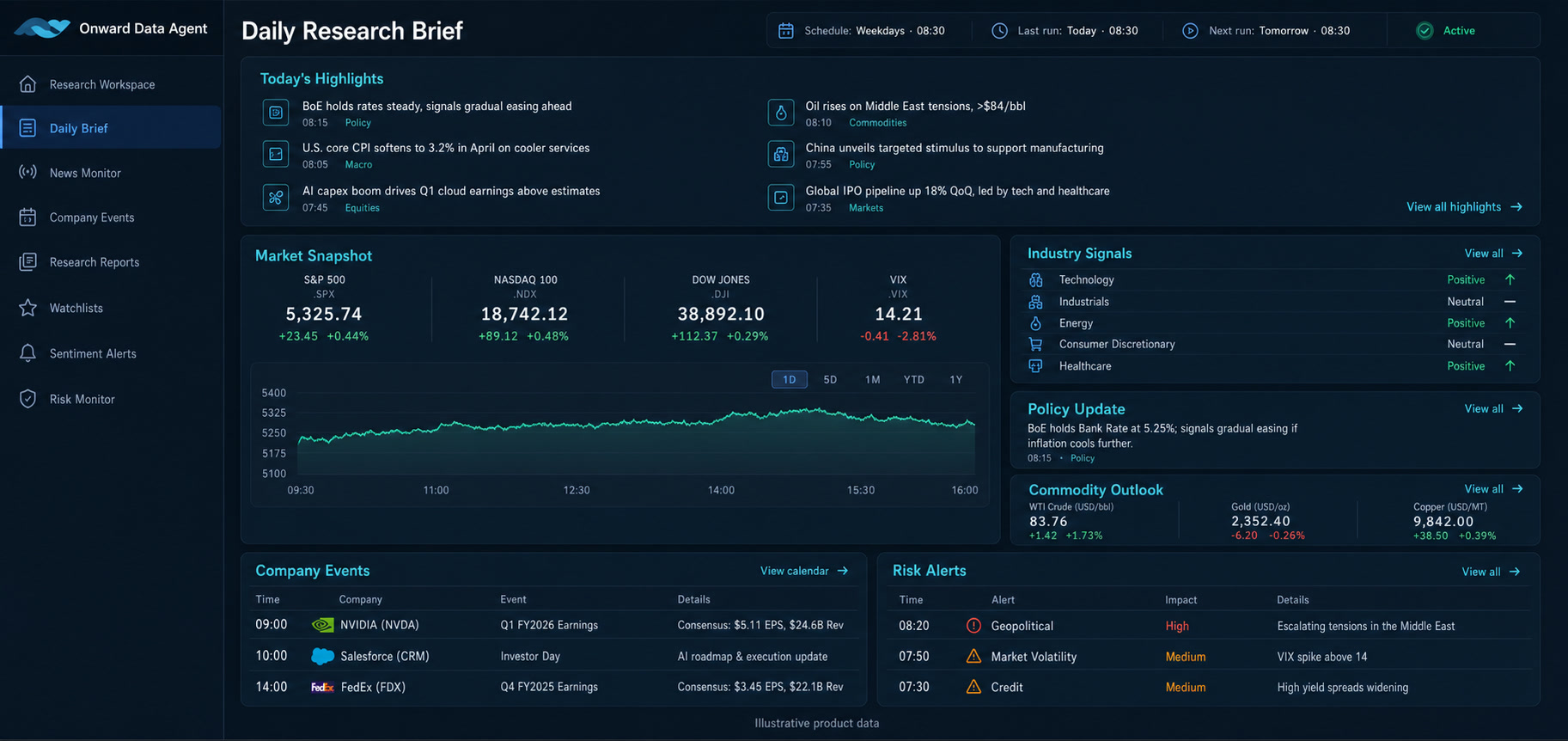Click NASDAQ 100 value 18,742.12
This screenshot has height=741, width=1568.
(524, 314)
